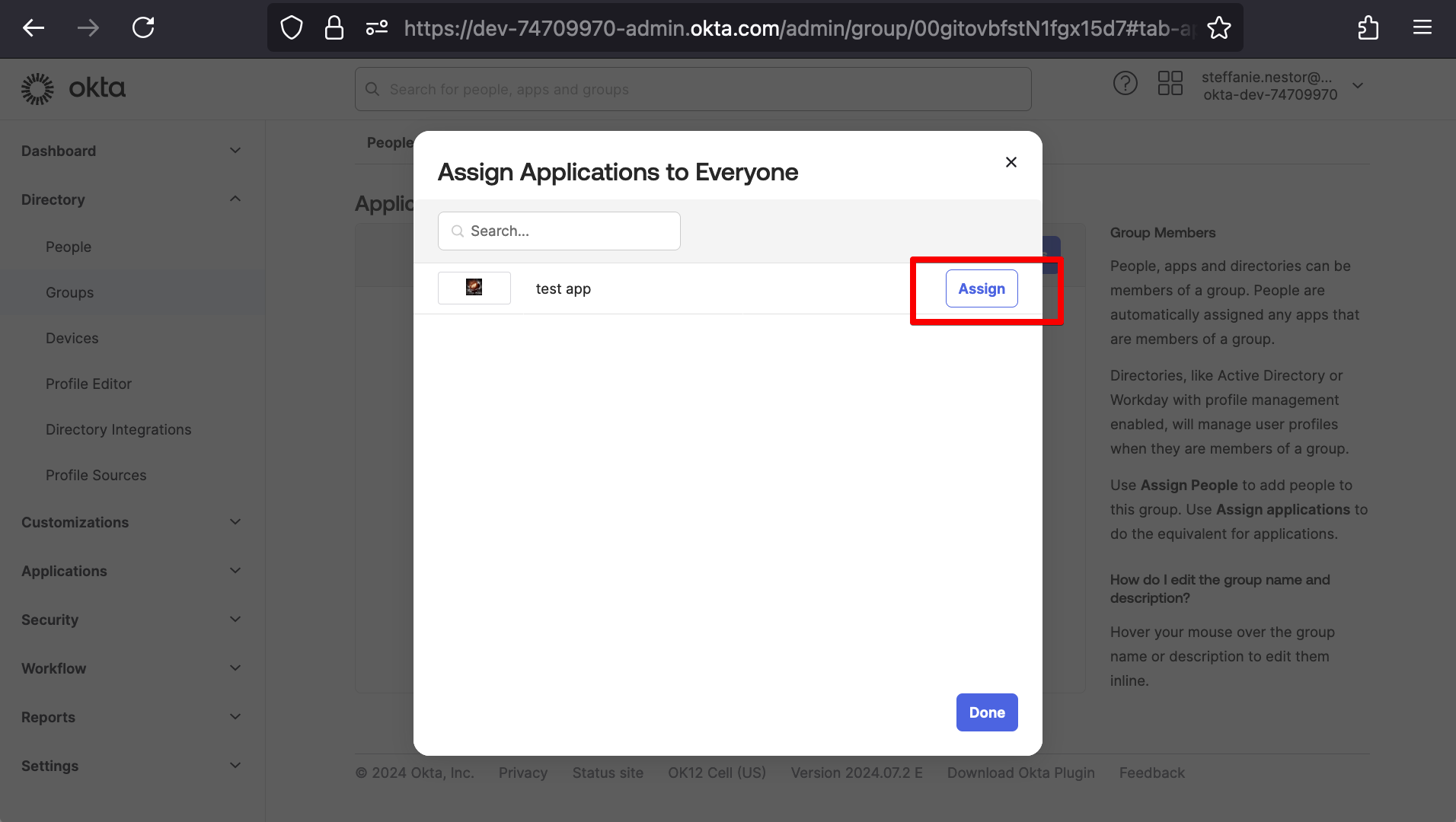Viewport: 1456px width, 822px height.
Task: Click the Applications sidebar label
Action: coord(64,571)
